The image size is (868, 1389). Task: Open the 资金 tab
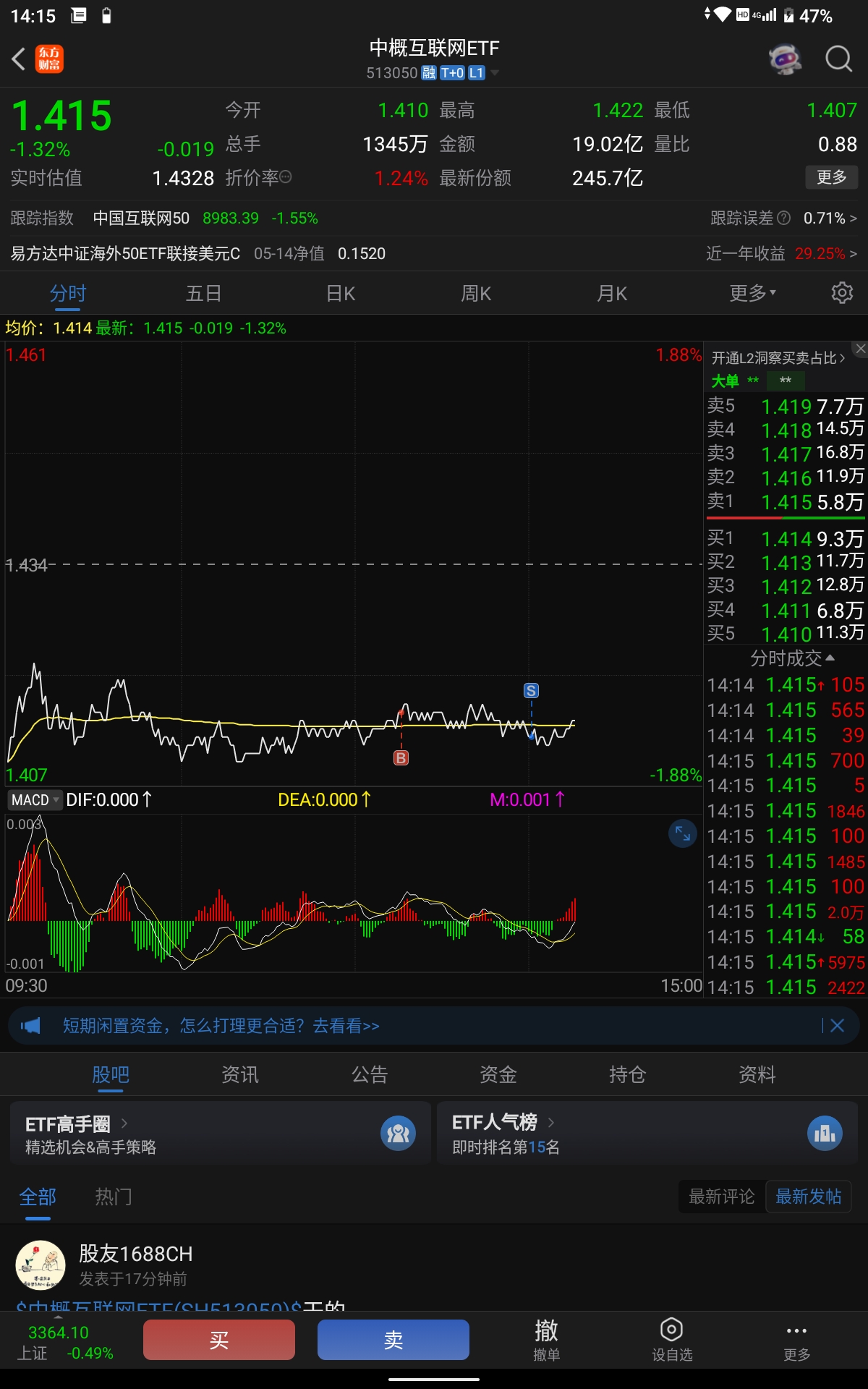pyautogui.click(x=498, y=1074)
